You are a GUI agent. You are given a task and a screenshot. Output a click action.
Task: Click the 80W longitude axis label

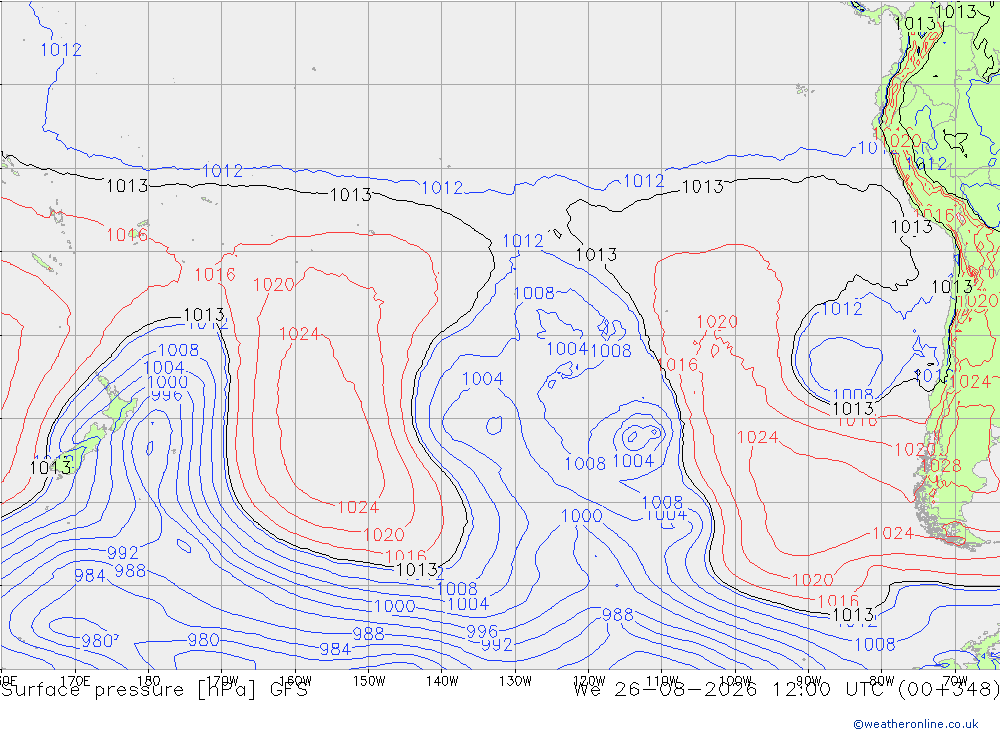click(x=881, y=681)
